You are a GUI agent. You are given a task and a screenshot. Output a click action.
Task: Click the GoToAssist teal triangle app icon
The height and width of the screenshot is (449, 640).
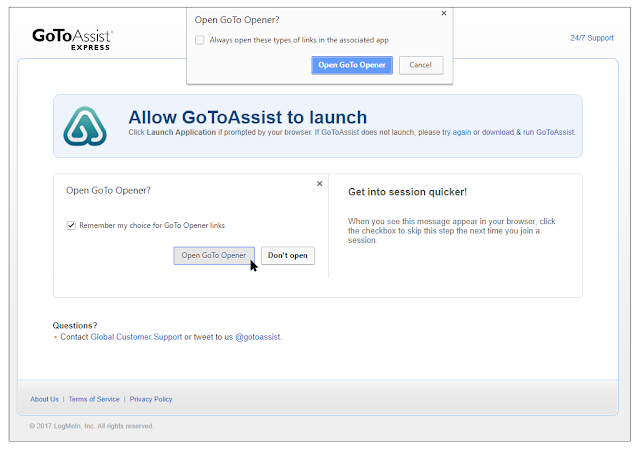pyautogui.click(x=85, y=126)
